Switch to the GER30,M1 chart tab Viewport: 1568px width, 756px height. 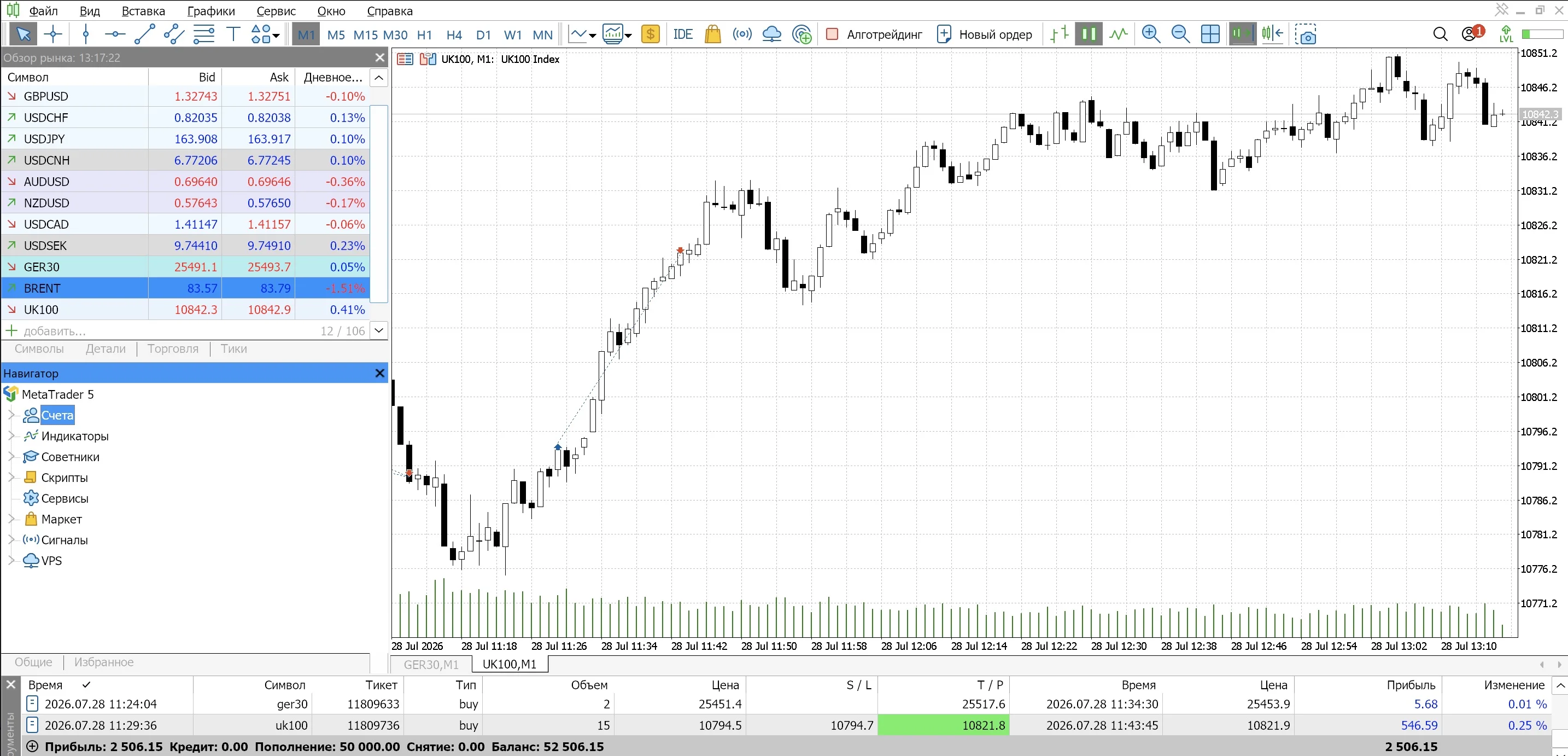431,664
